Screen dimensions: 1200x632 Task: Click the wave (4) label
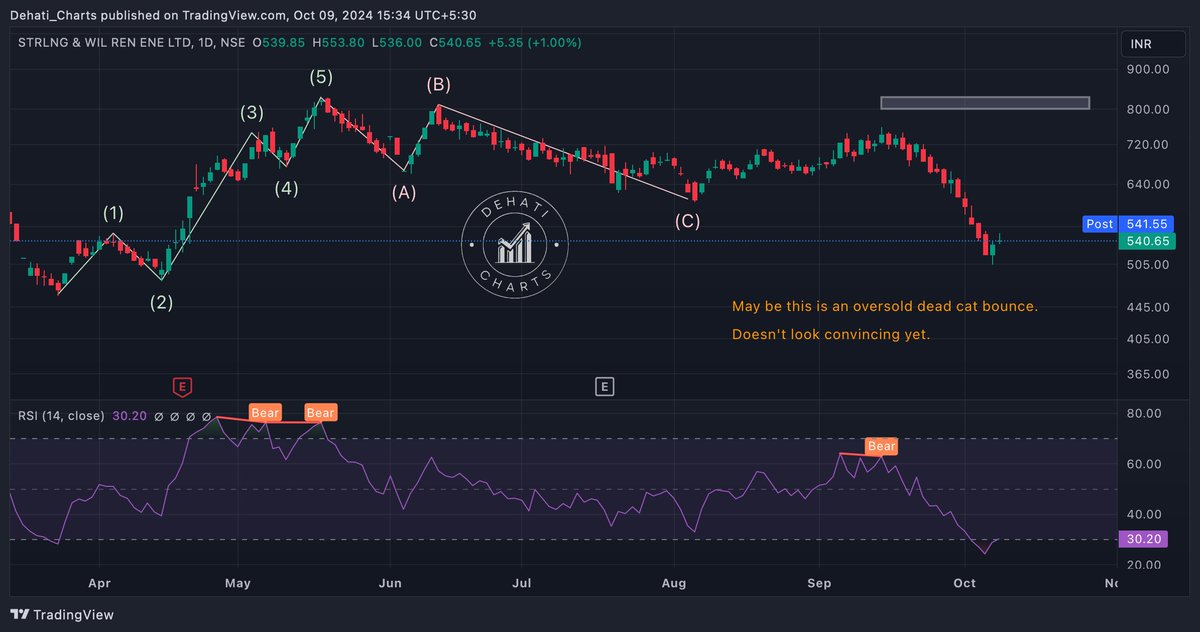[x=287, y=188]
